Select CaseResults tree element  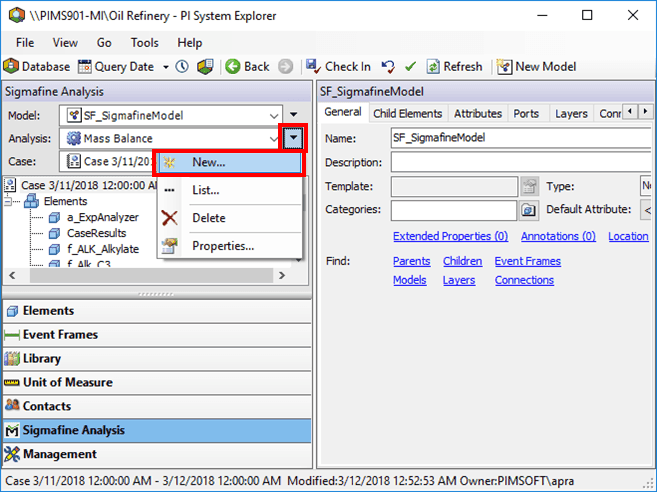96,233
